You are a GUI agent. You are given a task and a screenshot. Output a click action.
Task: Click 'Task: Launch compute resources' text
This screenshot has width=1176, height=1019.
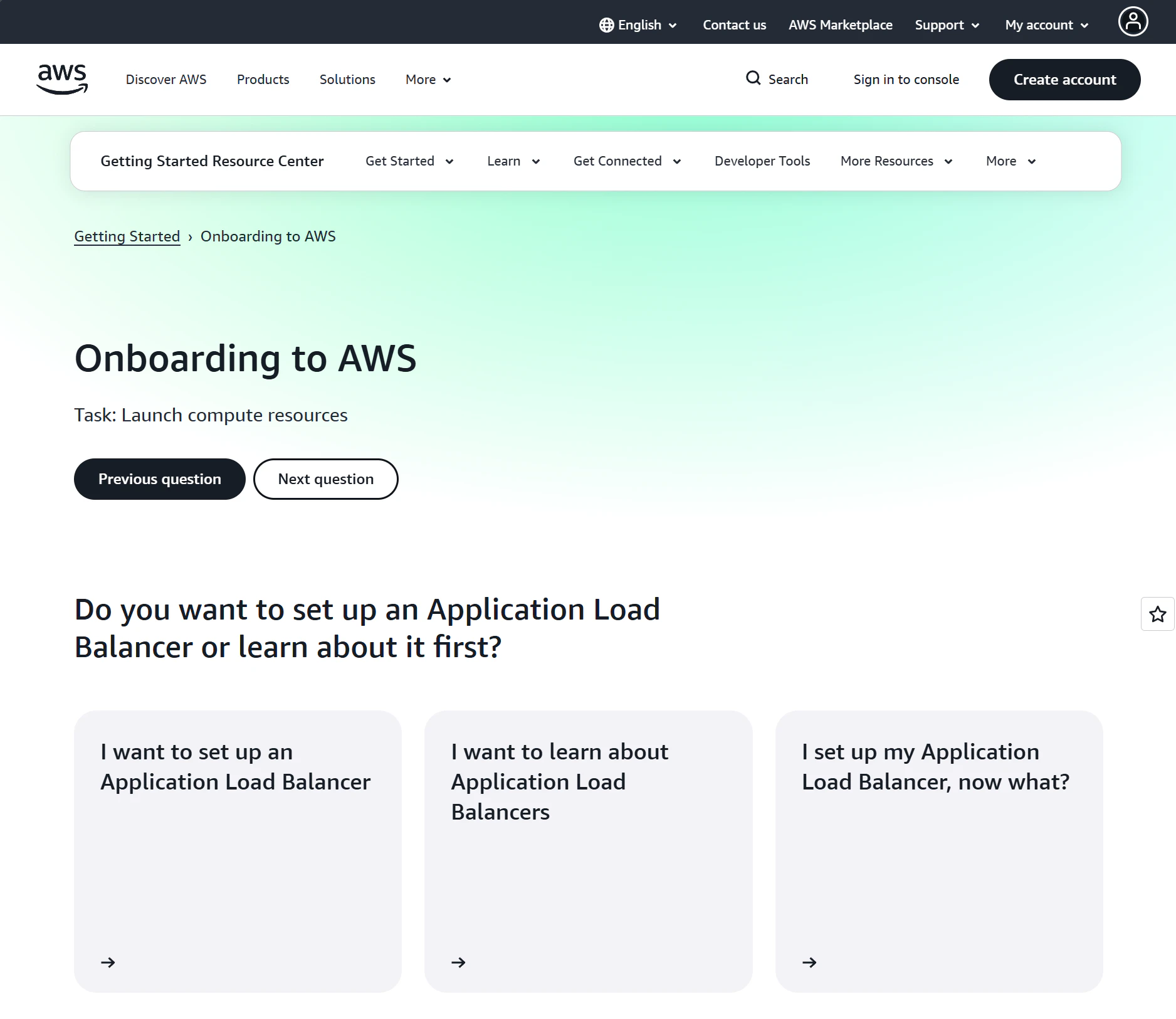(x=211, y=415)
